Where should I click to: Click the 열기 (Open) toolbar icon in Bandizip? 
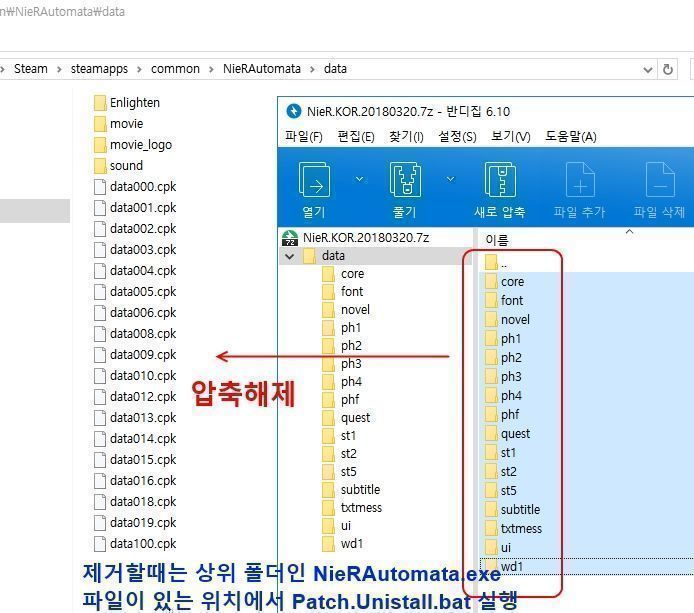click(x=314, y=189)
